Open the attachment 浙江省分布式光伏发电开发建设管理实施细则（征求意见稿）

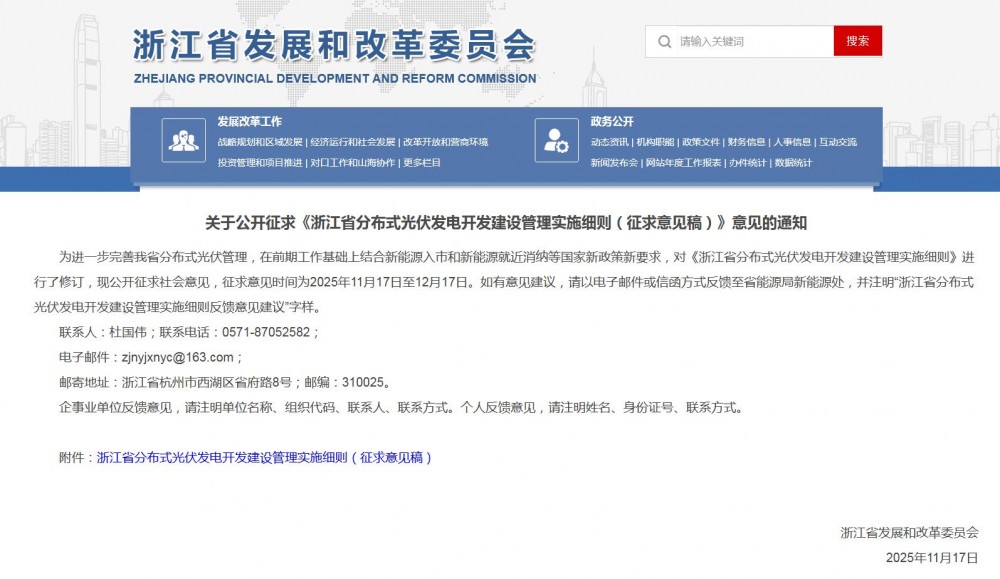click(x=264, y=457)
